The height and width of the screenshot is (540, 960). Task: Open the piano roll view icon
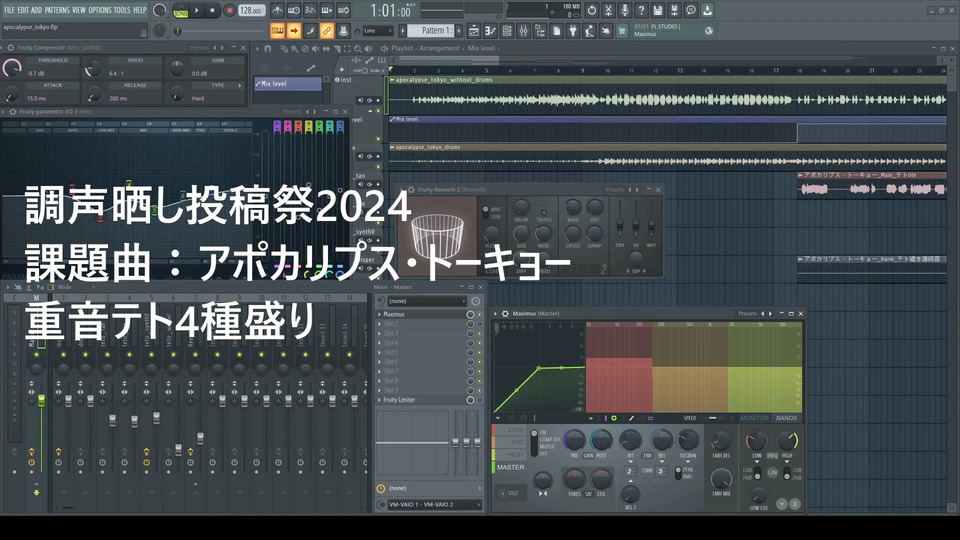490,31
